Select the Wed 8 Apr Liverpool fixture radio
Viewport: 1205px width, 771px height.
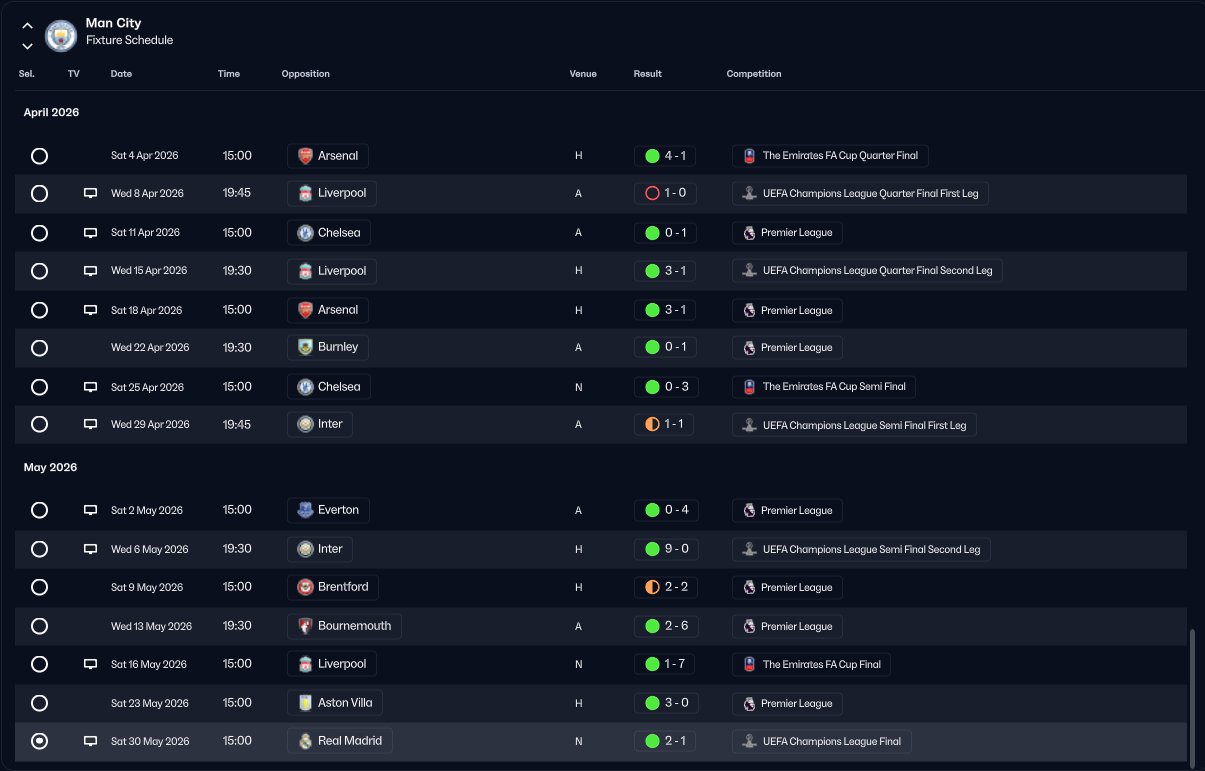coord(39,193)
